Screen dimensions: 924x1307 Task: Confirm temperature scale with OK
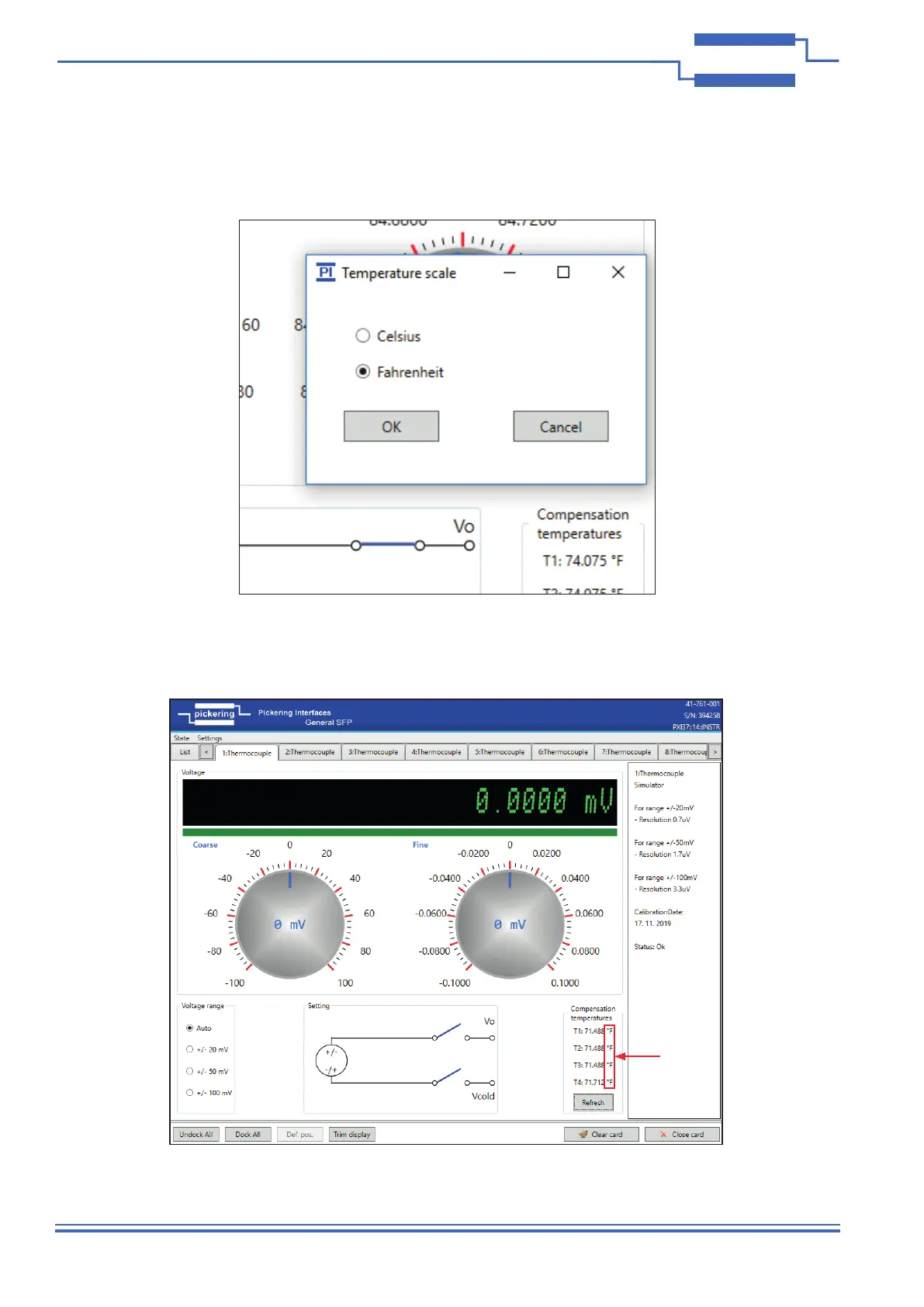pyautogui.click(x=391, y=427)
